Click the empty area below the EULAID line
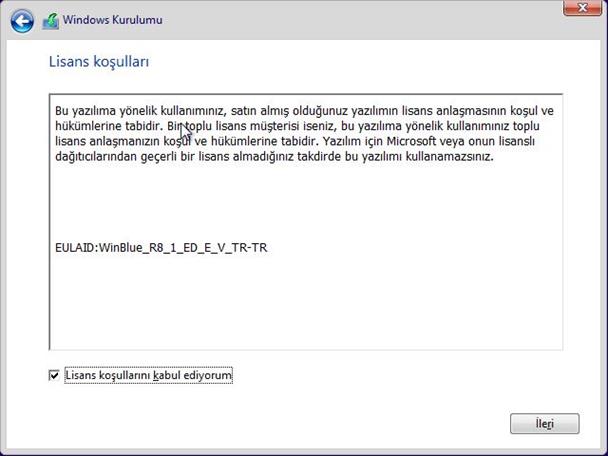 (x=305, y=300)
